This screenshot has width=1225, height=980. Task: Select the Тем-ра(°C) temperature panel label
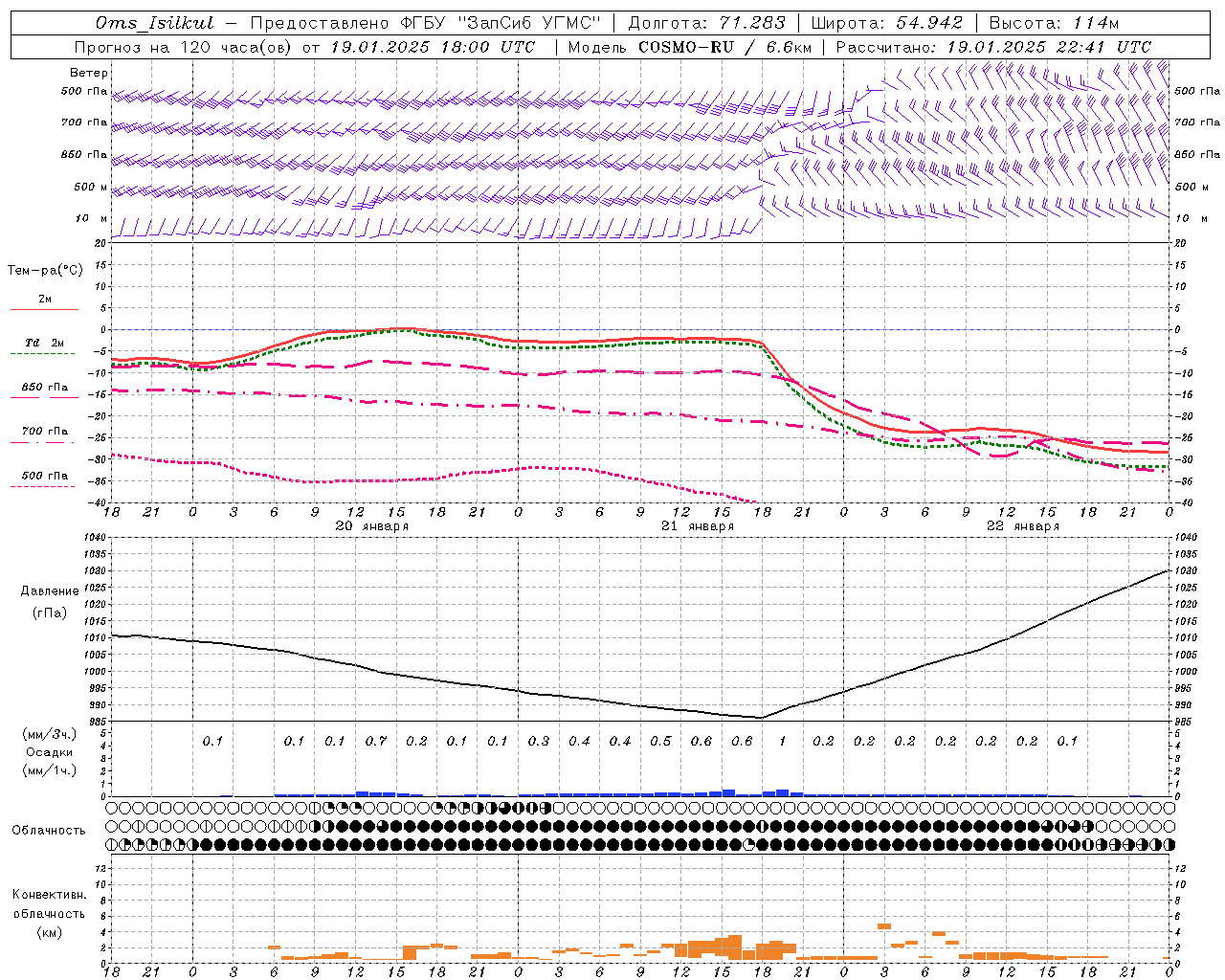45,271
